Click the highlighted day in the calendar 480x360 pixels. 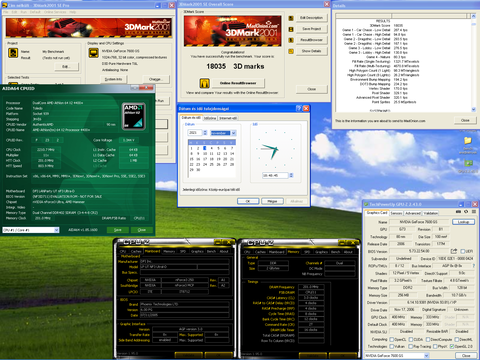(x=205, y=148)
